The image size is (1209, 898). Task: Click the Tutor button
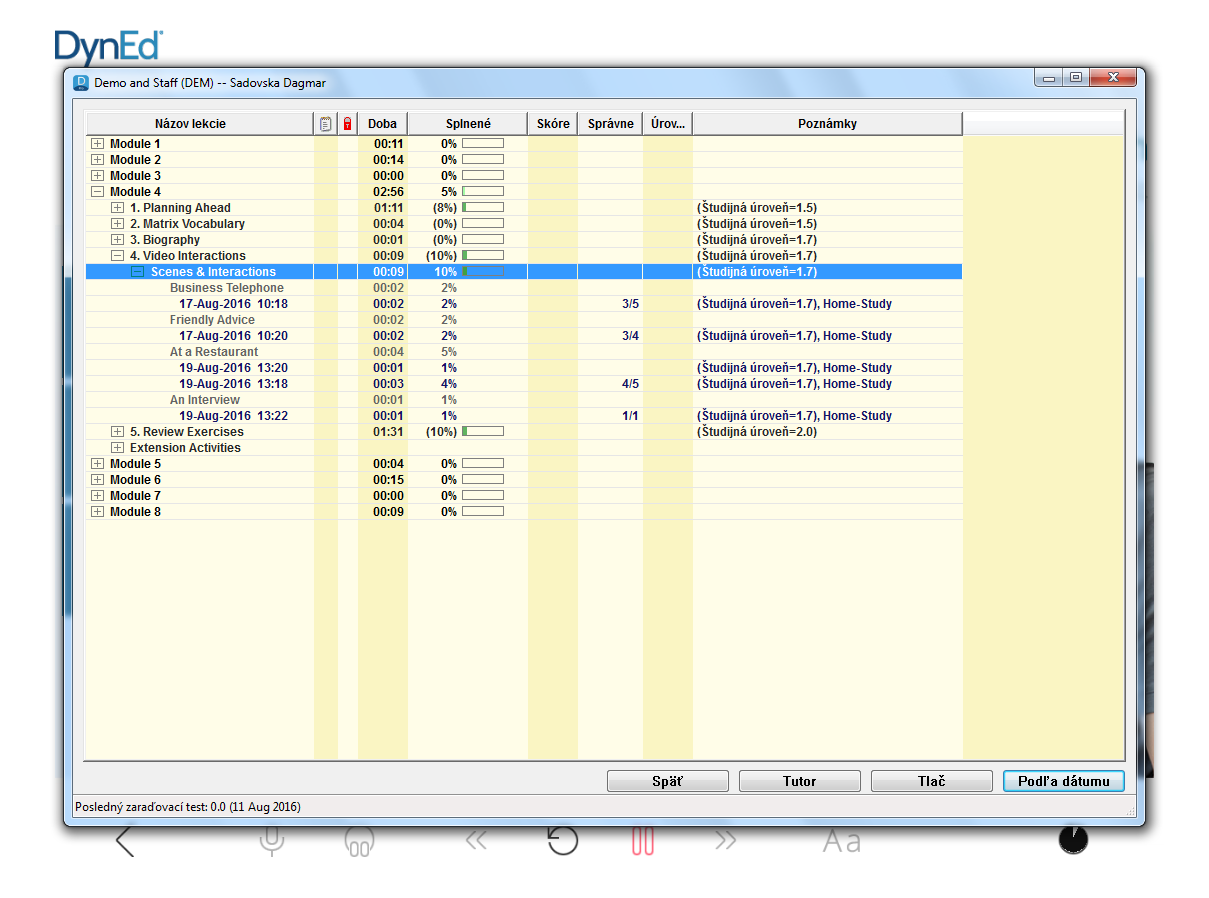pos(799,781)
